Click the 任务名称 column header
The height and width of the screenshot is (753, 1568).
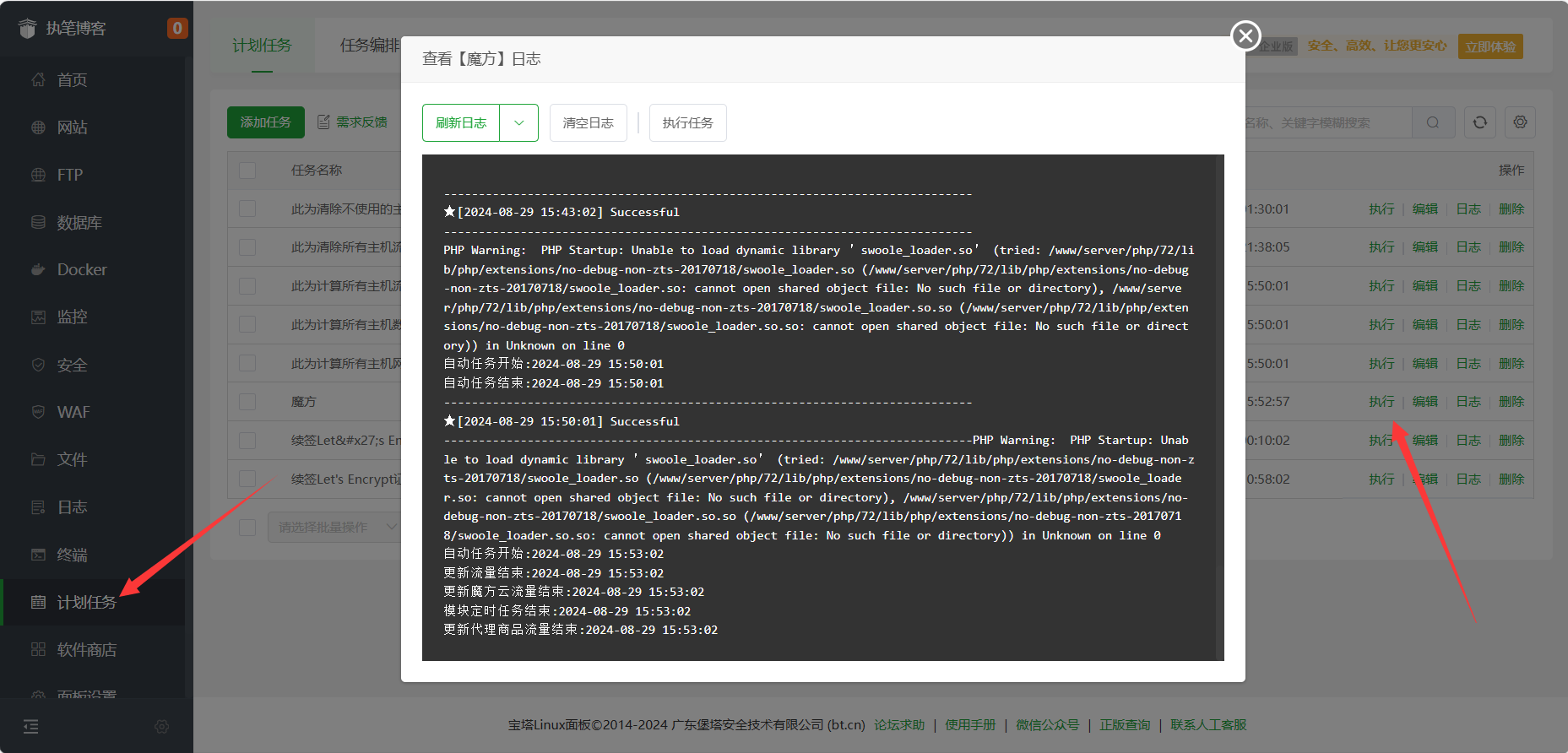(317, 171)
